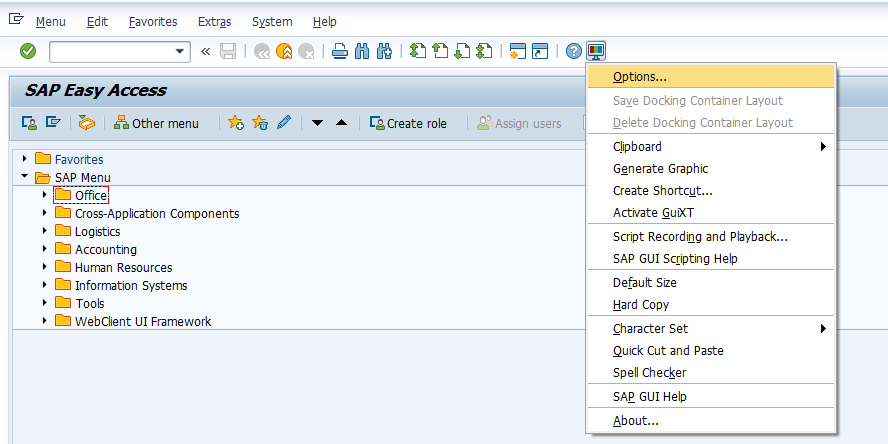
Task: Click the Previous Page icon
Action: point(440,52)
